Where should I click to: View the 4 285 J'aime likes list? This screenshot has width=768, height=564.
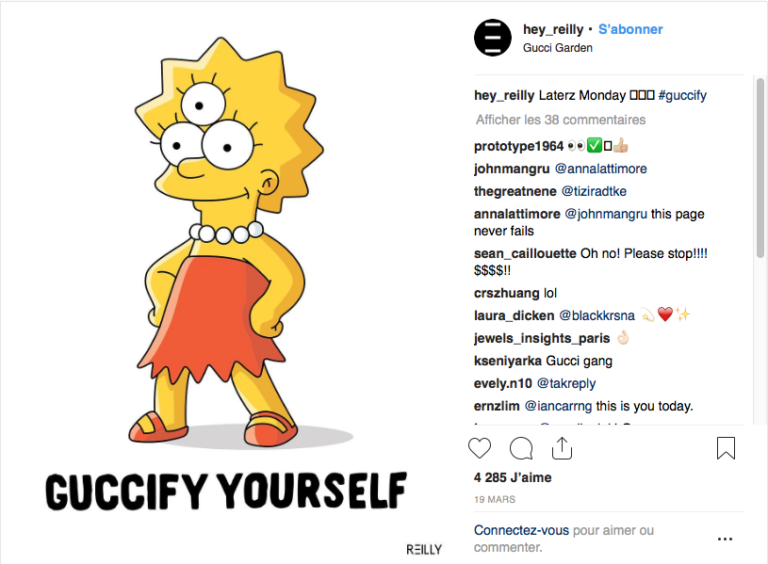[x=512, y=477]
